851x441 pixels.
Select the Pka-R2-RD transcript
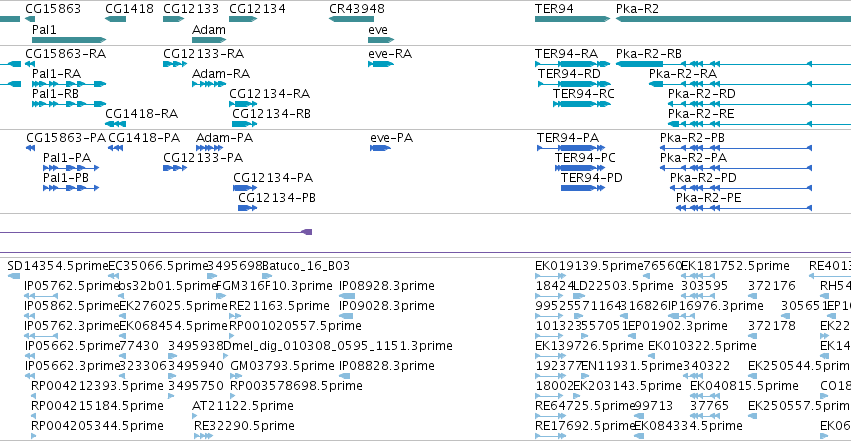[759, 104]
